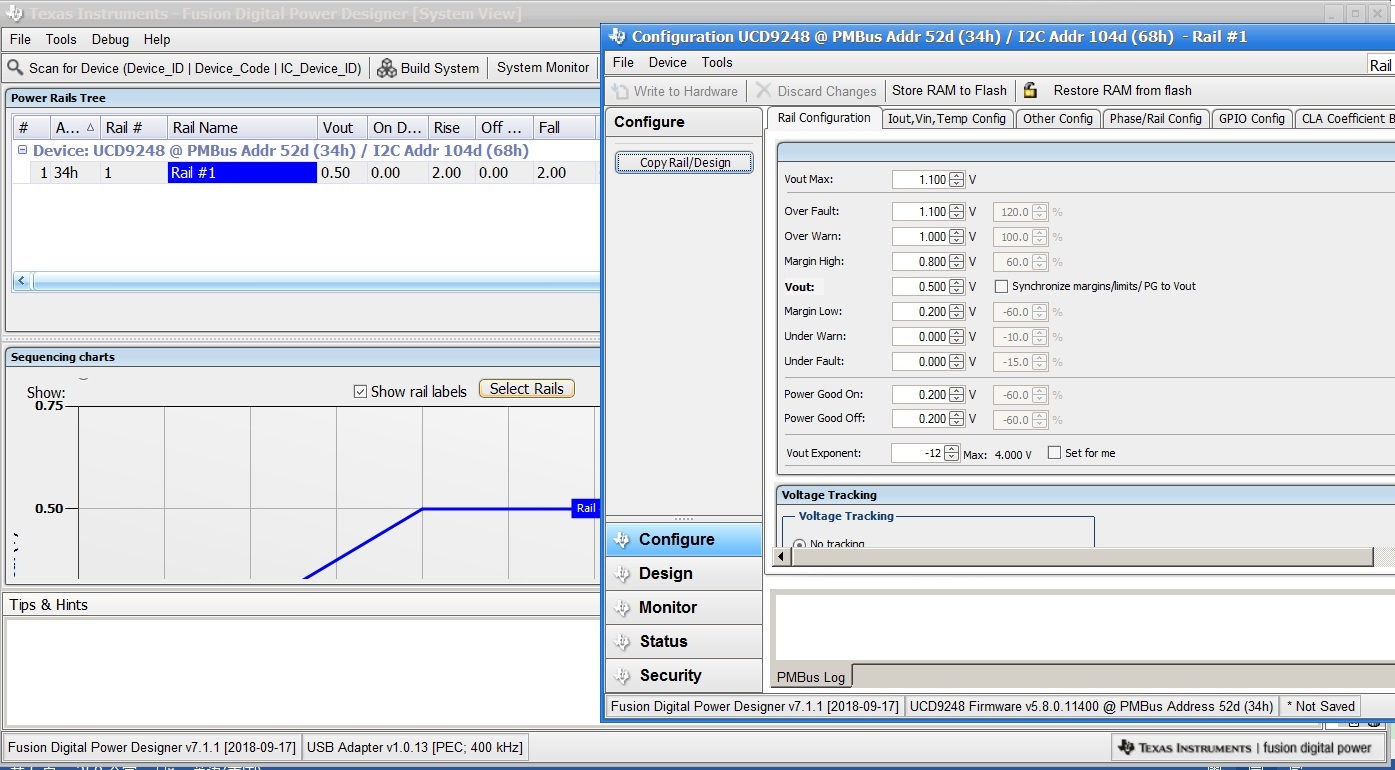The image size is (1395, 770).
Task: Open the File menu in main window
Action: point(20,39)
